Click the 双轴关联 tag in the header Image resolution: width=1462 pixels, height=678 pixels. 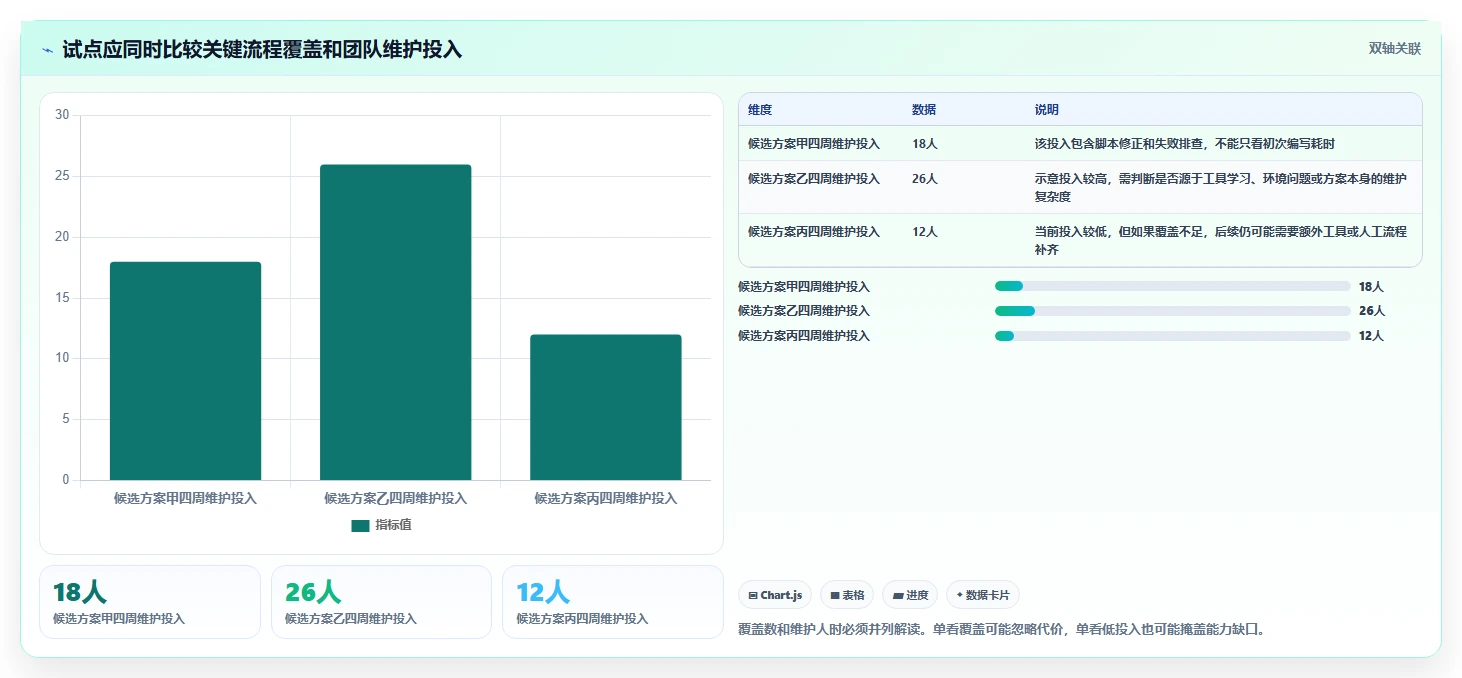1395,49
